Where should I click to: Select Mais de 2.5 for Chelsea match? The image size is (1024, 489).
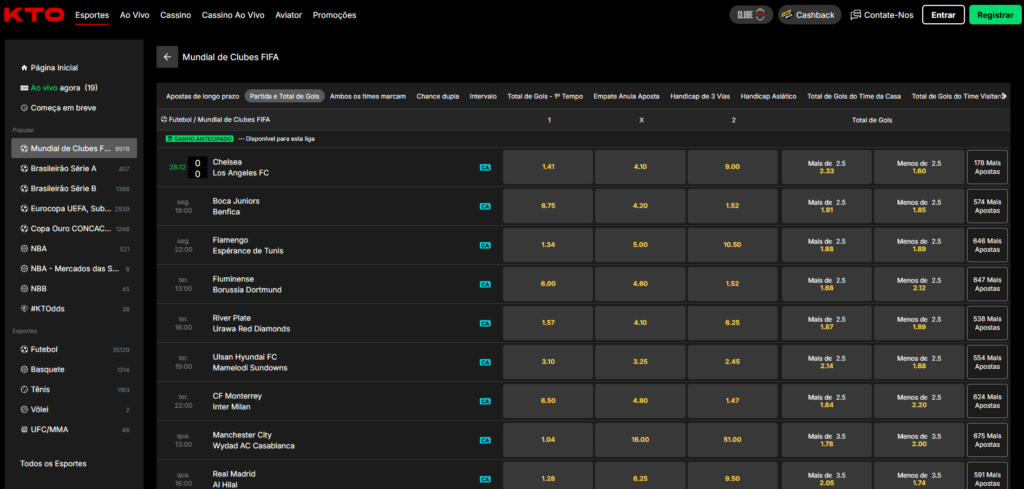pos(827,167)
